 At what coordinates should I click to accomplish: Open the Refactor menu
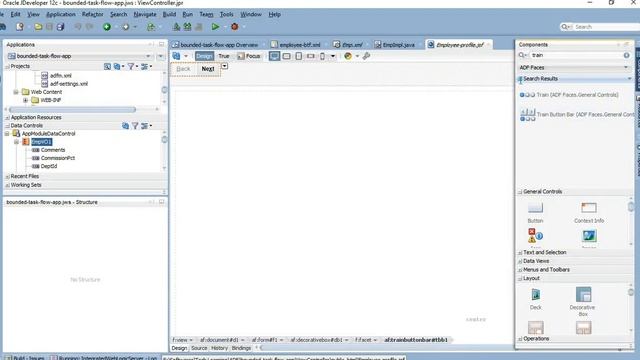coord(93,14)
